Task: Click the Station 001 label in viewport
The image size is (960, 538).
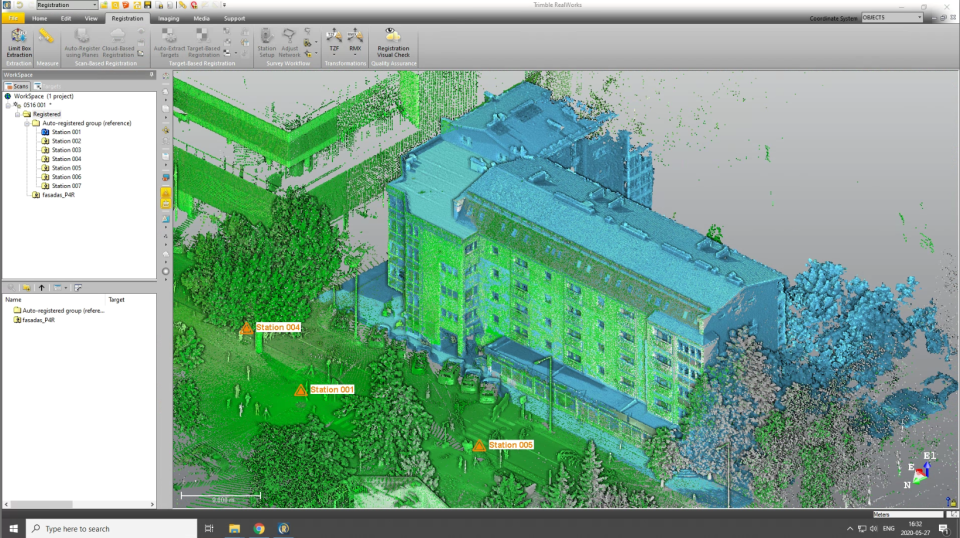Action: (332, 389)
